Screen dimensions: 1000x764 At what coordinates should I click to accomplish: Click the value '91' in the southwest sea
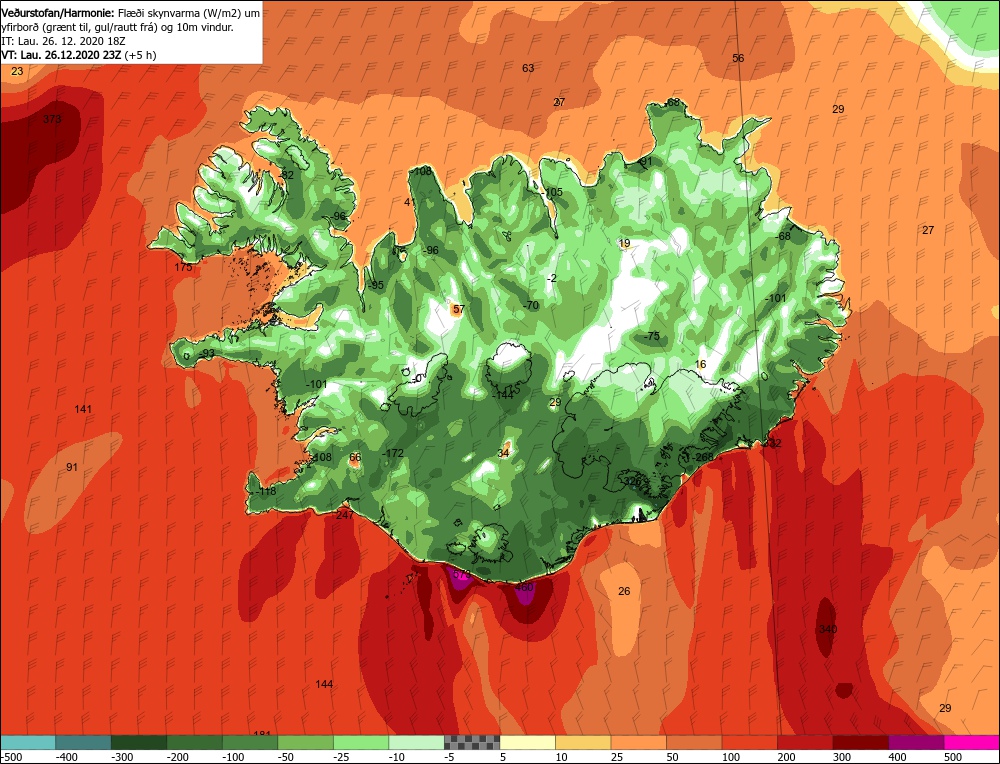coord(72,467)
